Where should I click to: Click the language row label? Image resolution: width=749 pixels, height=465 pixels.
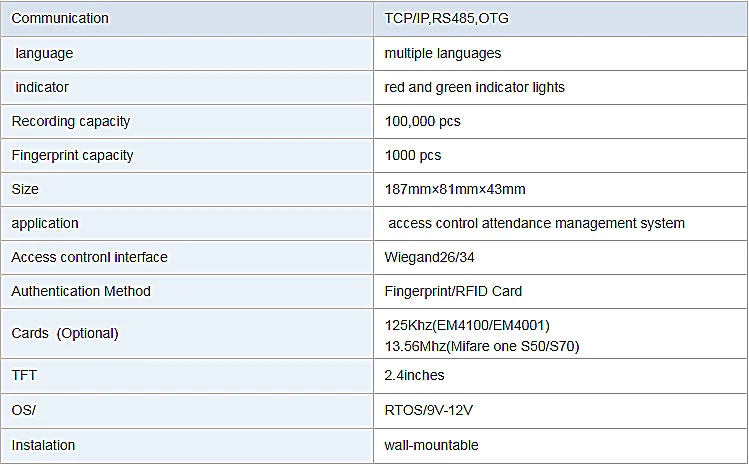tap(44, 53)
